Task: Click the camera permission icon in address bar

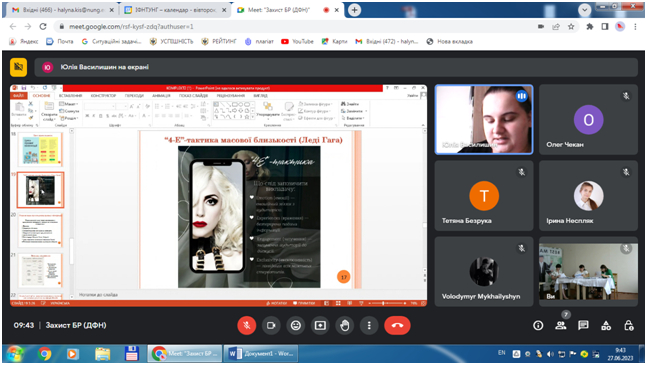Action: coord(541,26)
